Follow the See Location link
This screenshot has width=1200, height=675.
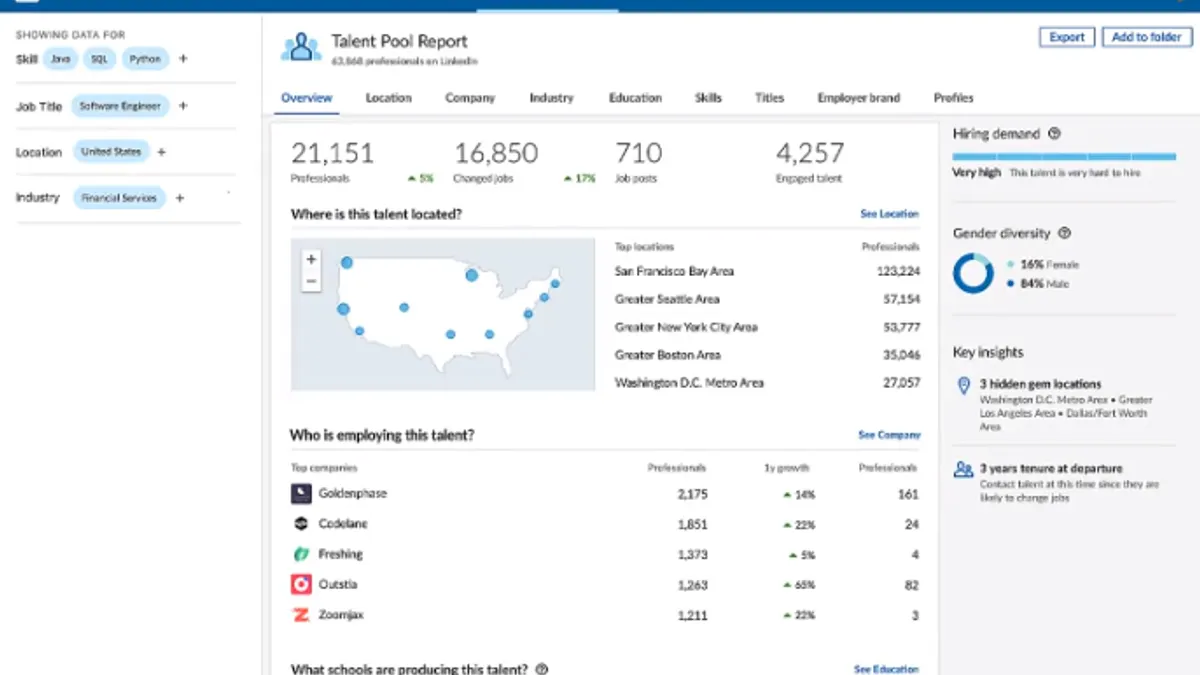(x=889, y=214)
